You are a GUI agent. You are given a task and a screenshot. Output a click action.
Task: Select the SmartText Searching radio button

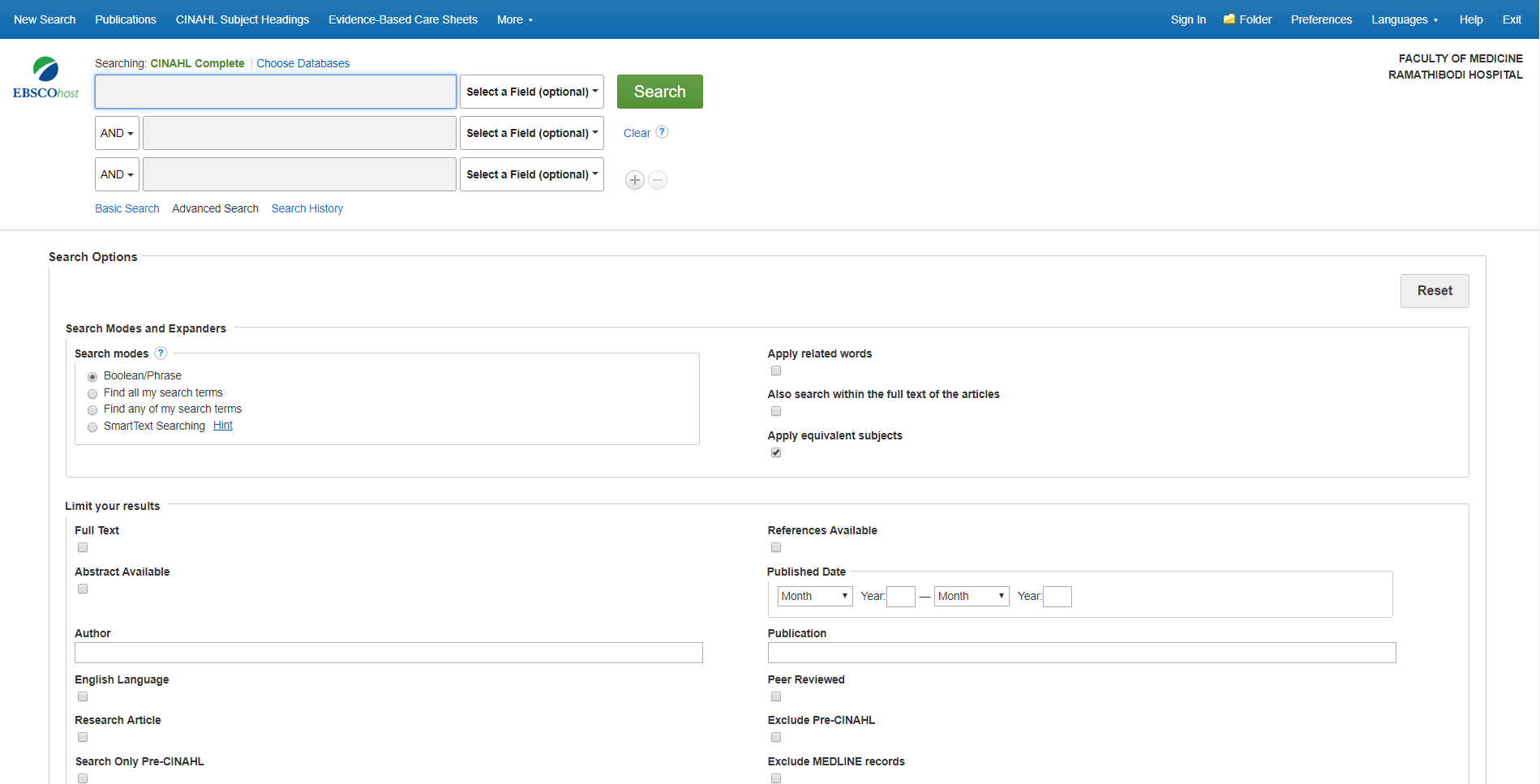(92, 427)
